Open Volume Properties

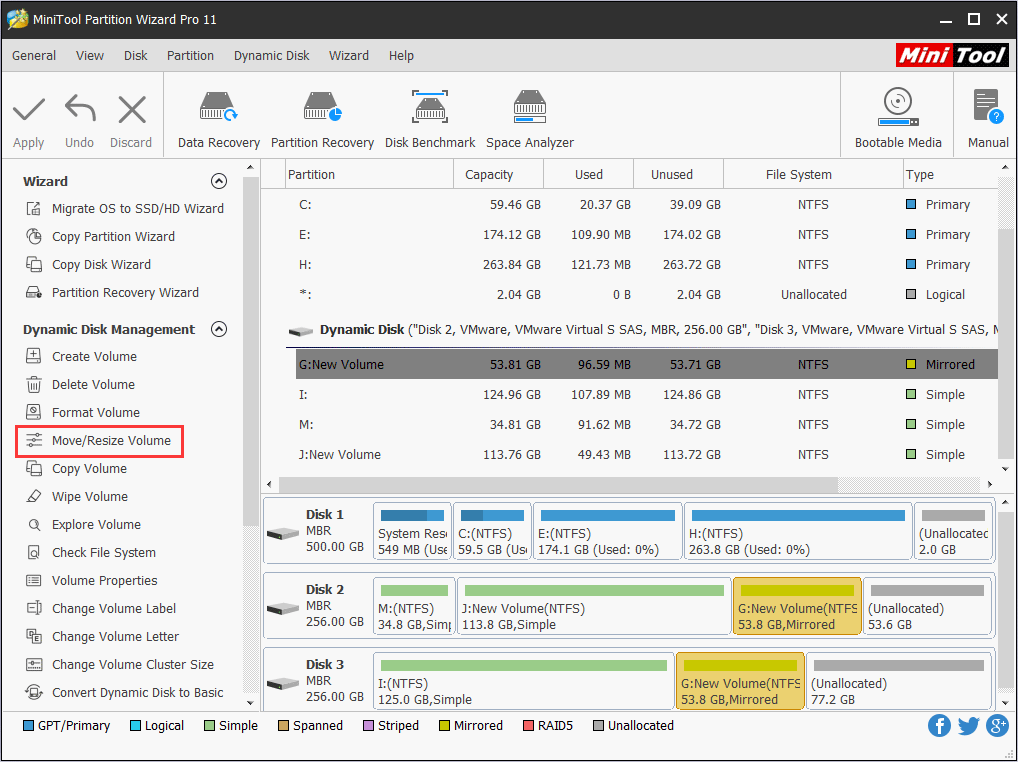click(x=91, y=580)
